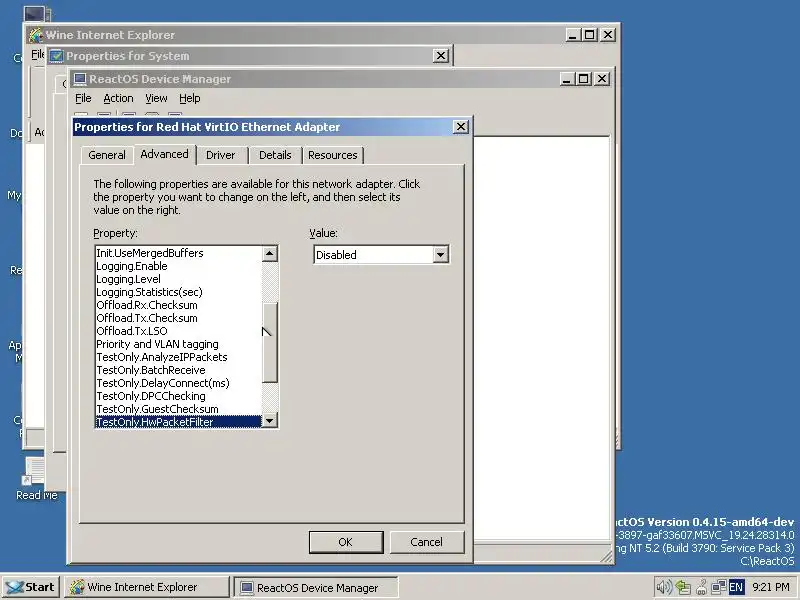The image size is (800, 600).
Task: Select TestOnly.HwPacketFilter property
Action: point(178,422)
